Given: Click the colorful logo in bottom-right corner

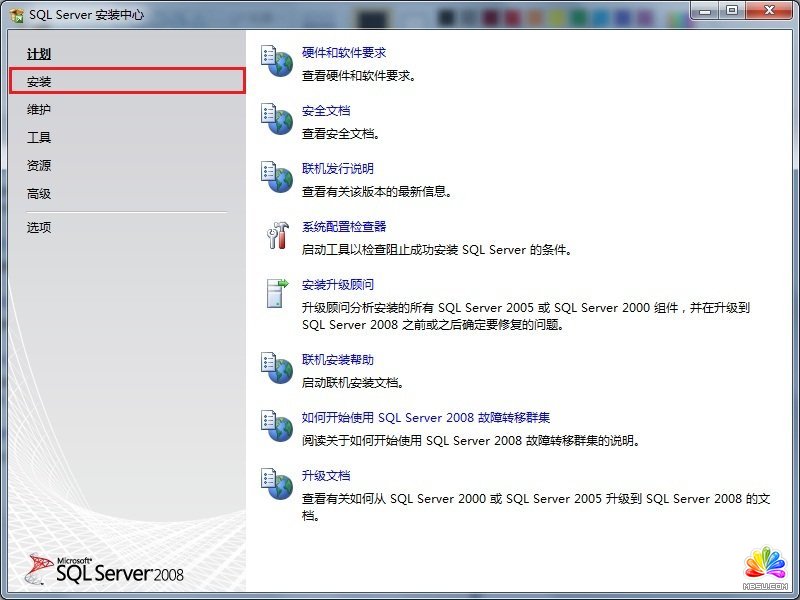Looking at the screenshot, I should tap(764, 564).
